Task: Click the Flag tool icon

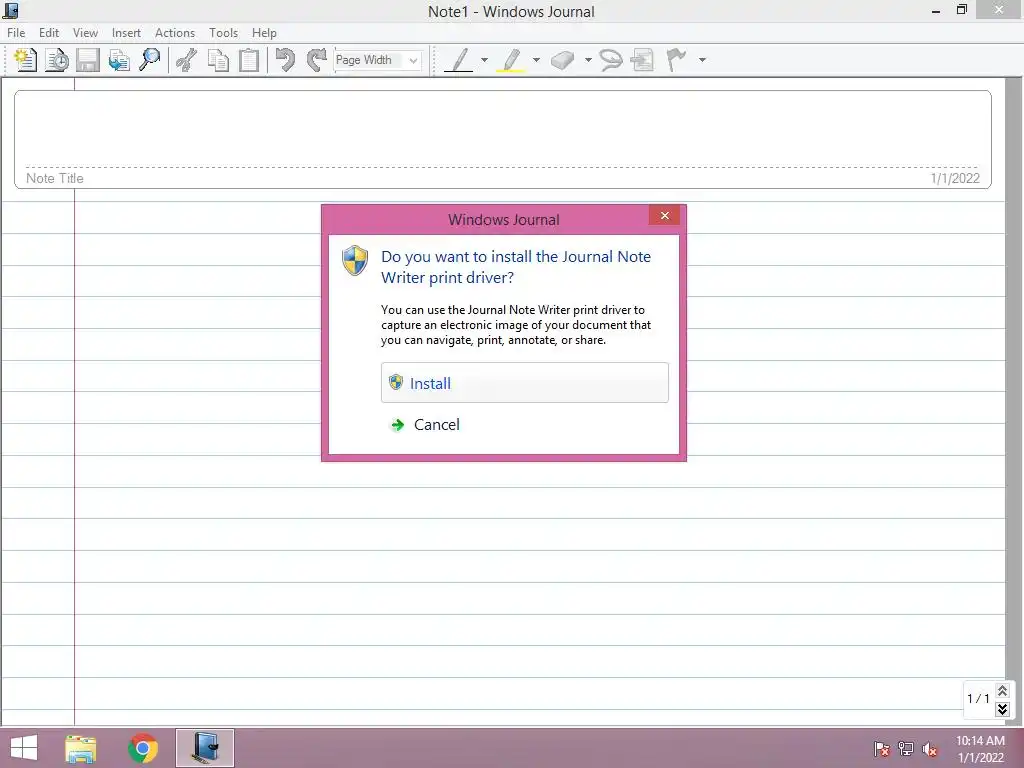Action: (x=677, y=60)
